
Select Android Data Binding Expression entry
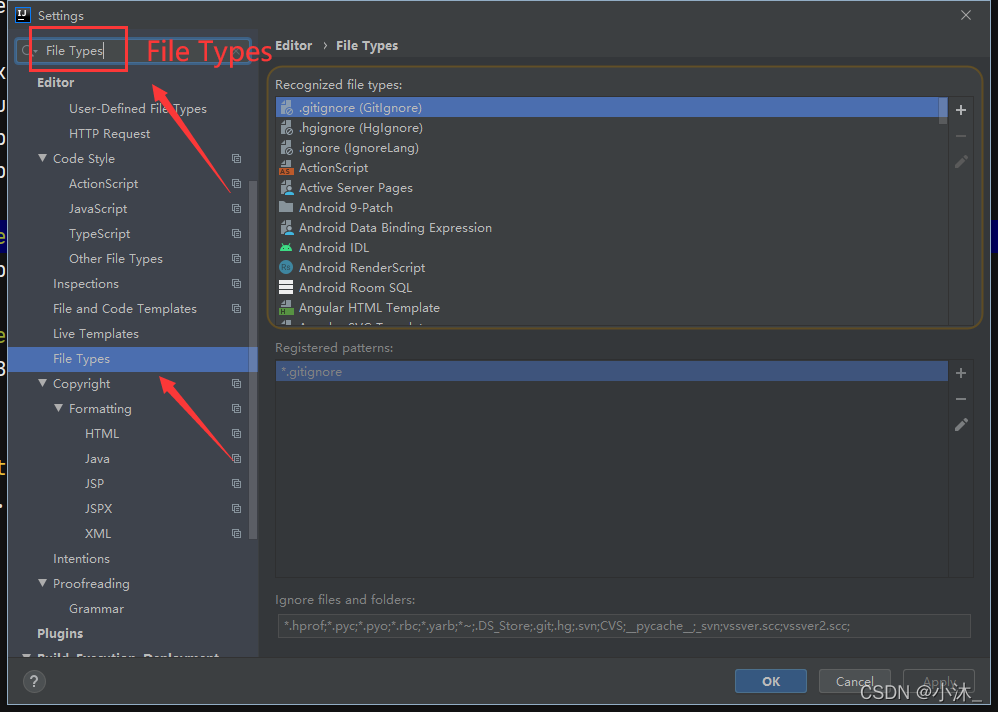[x=608, y=228]
